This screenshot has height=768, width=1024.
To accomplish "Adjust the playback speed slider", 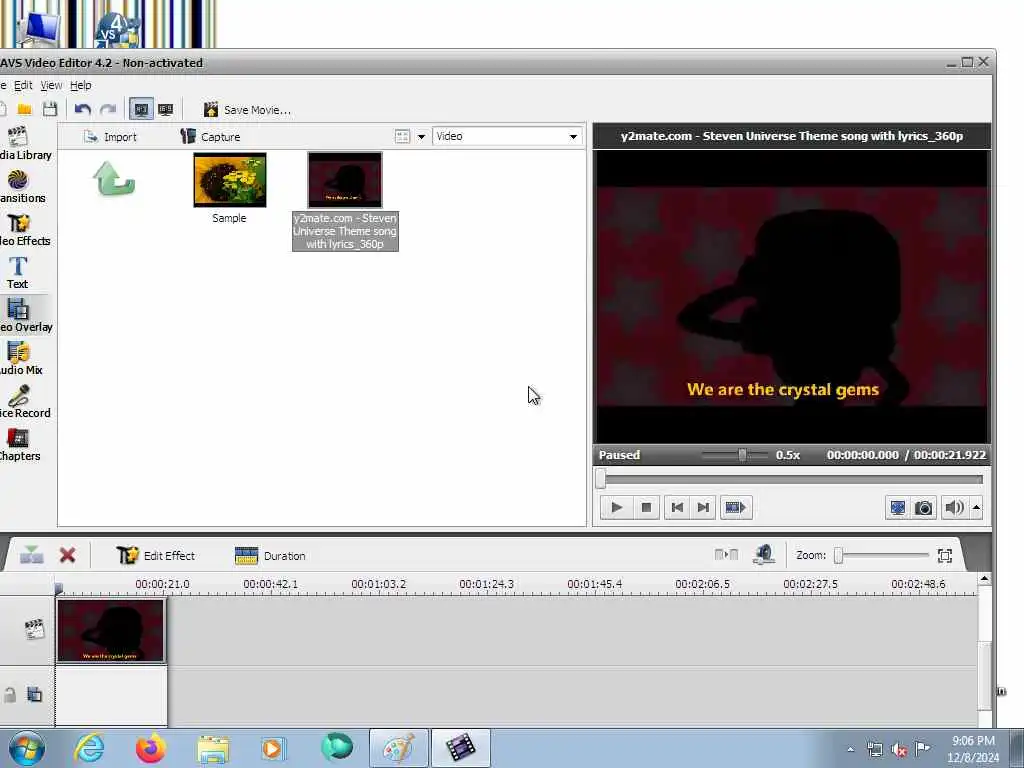I will click(x=742, y=455).
